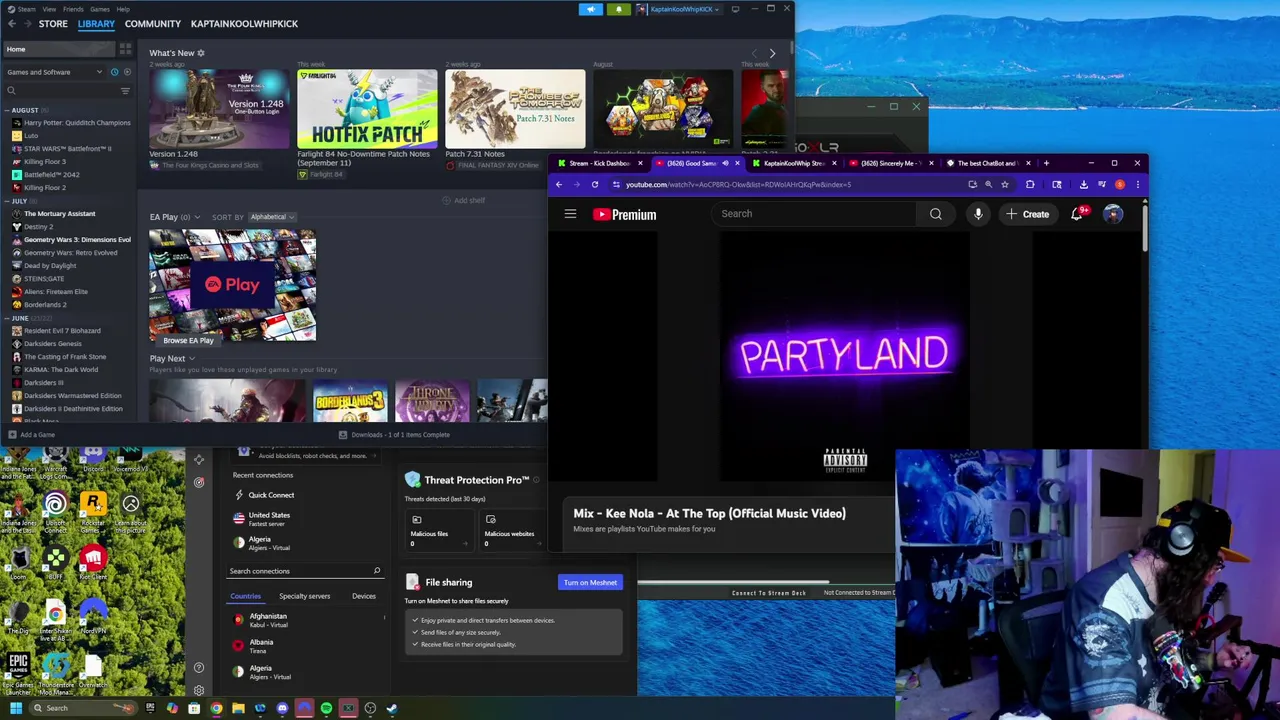Click Browse EA Play button
Screen dimensions: 1280x720
(x=188, y=341)
